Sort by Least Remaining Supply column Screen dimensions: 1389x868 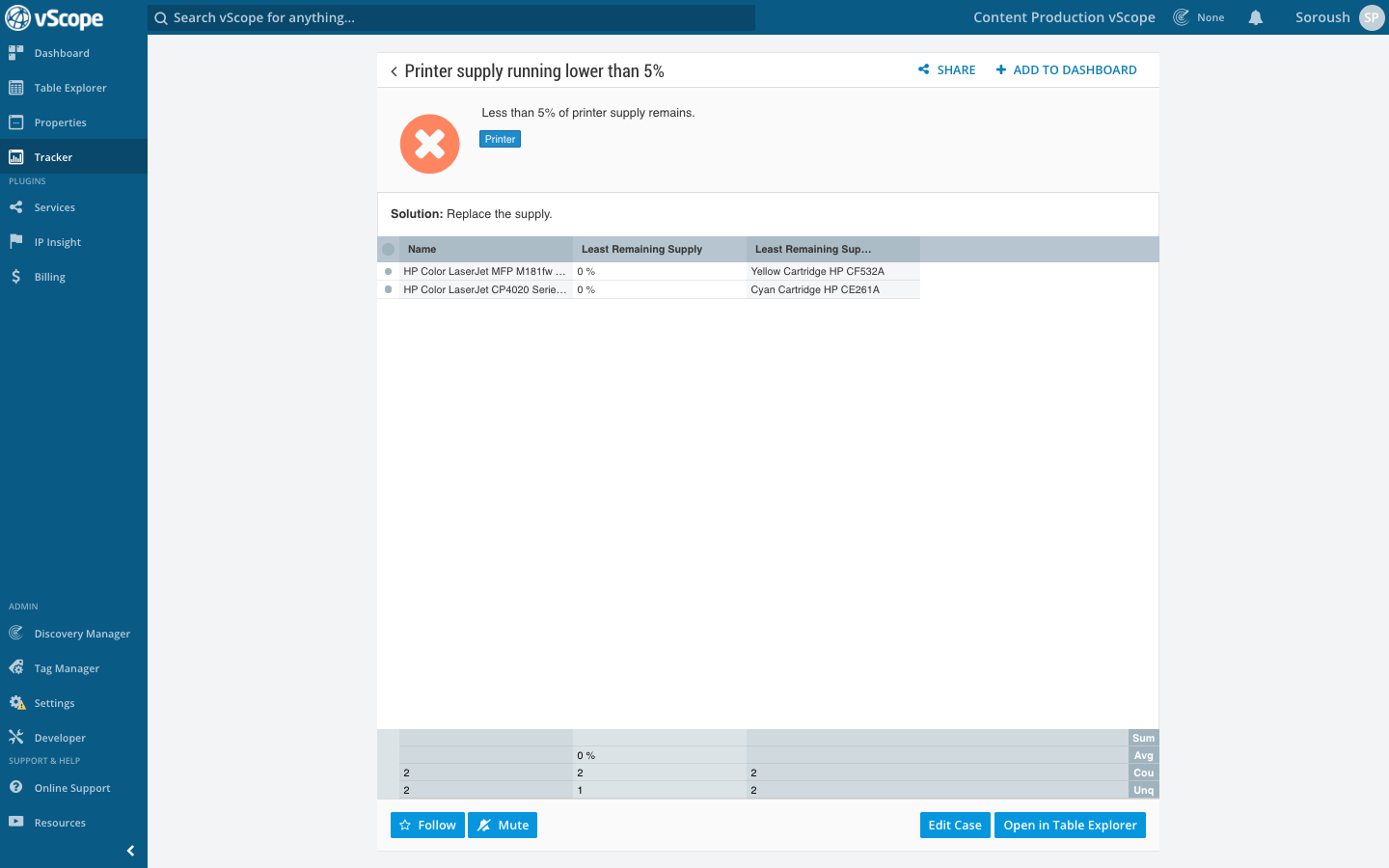point(660,249)
